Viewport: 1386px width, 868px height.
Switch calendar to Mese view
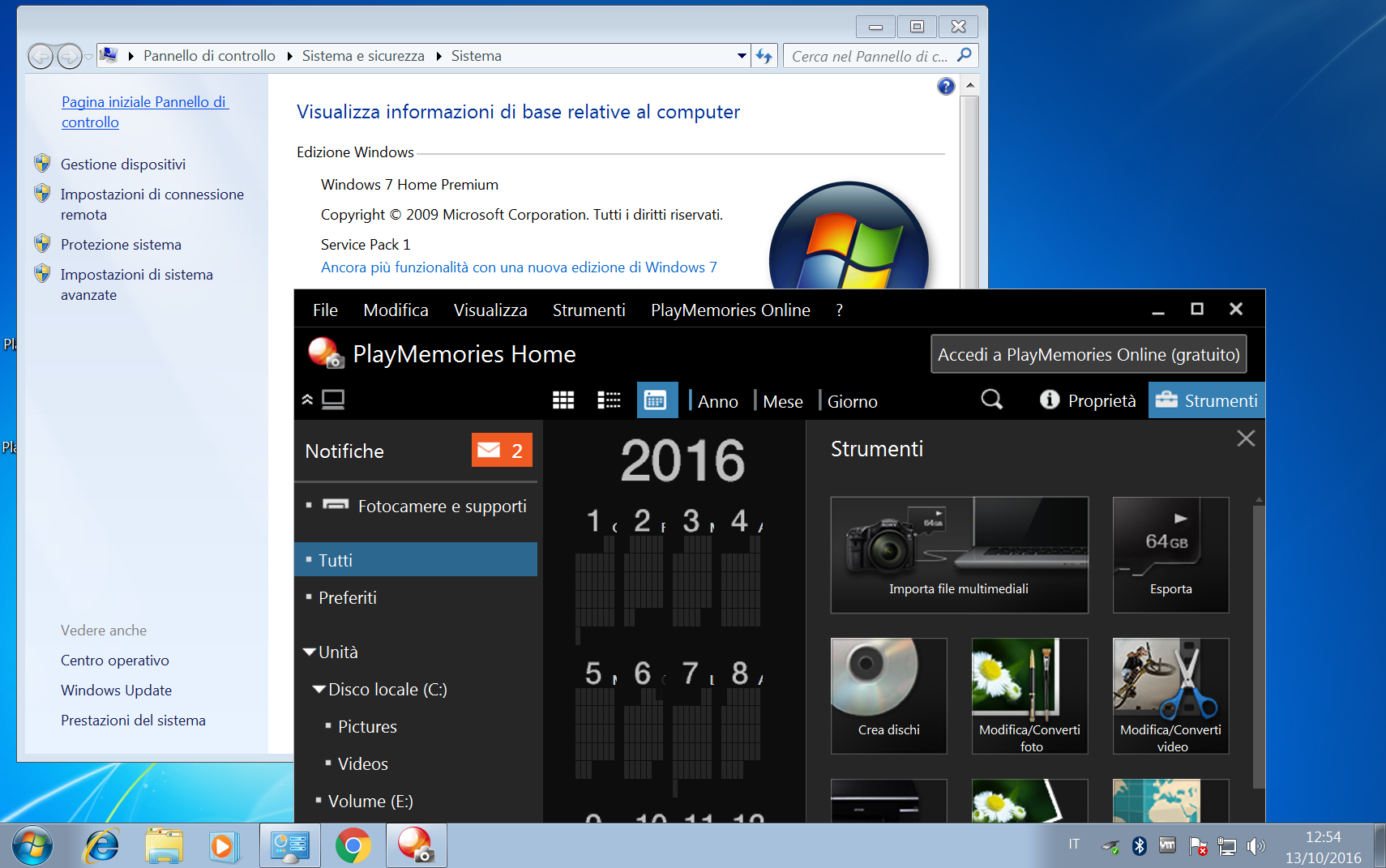coord(781,400)
